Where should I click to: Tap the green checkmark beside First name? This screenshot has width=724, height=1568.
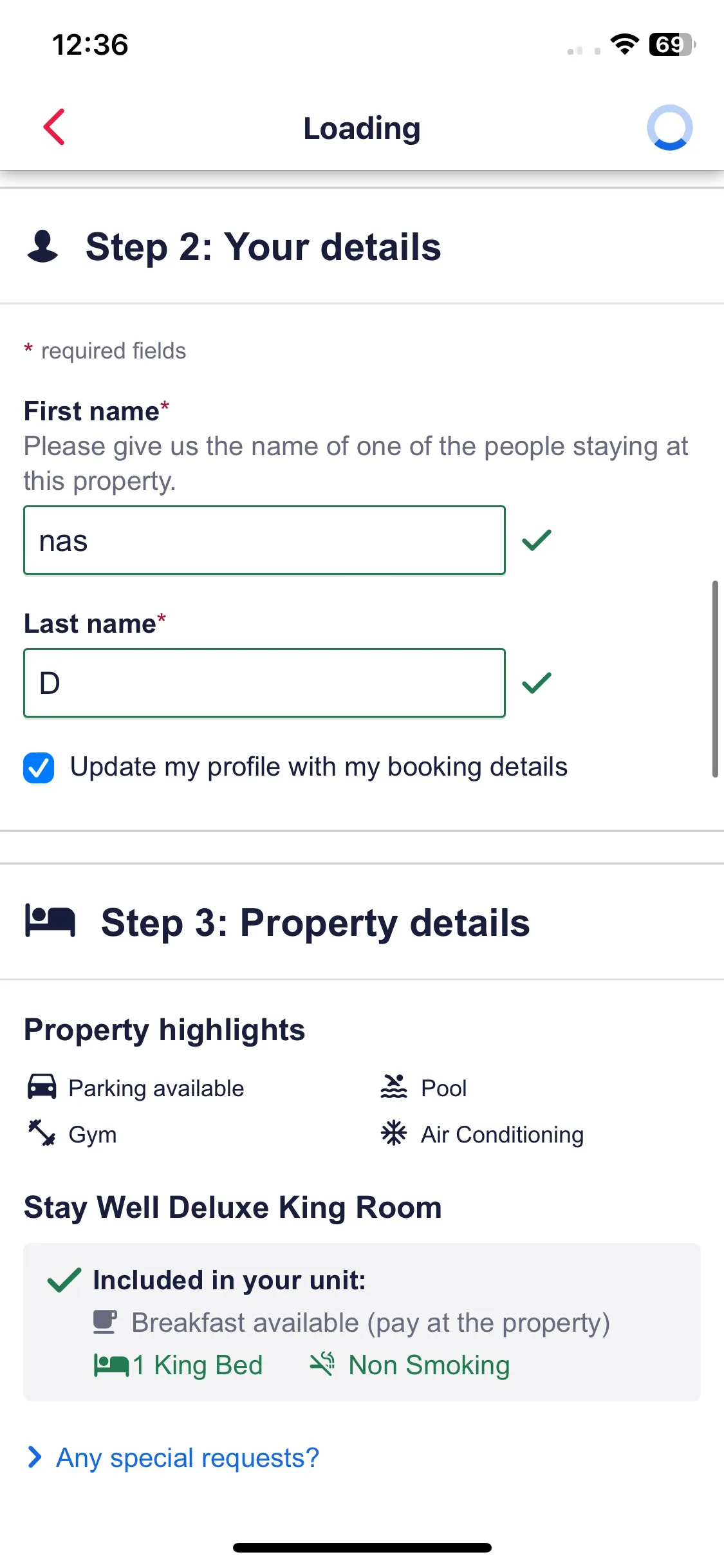537,540
